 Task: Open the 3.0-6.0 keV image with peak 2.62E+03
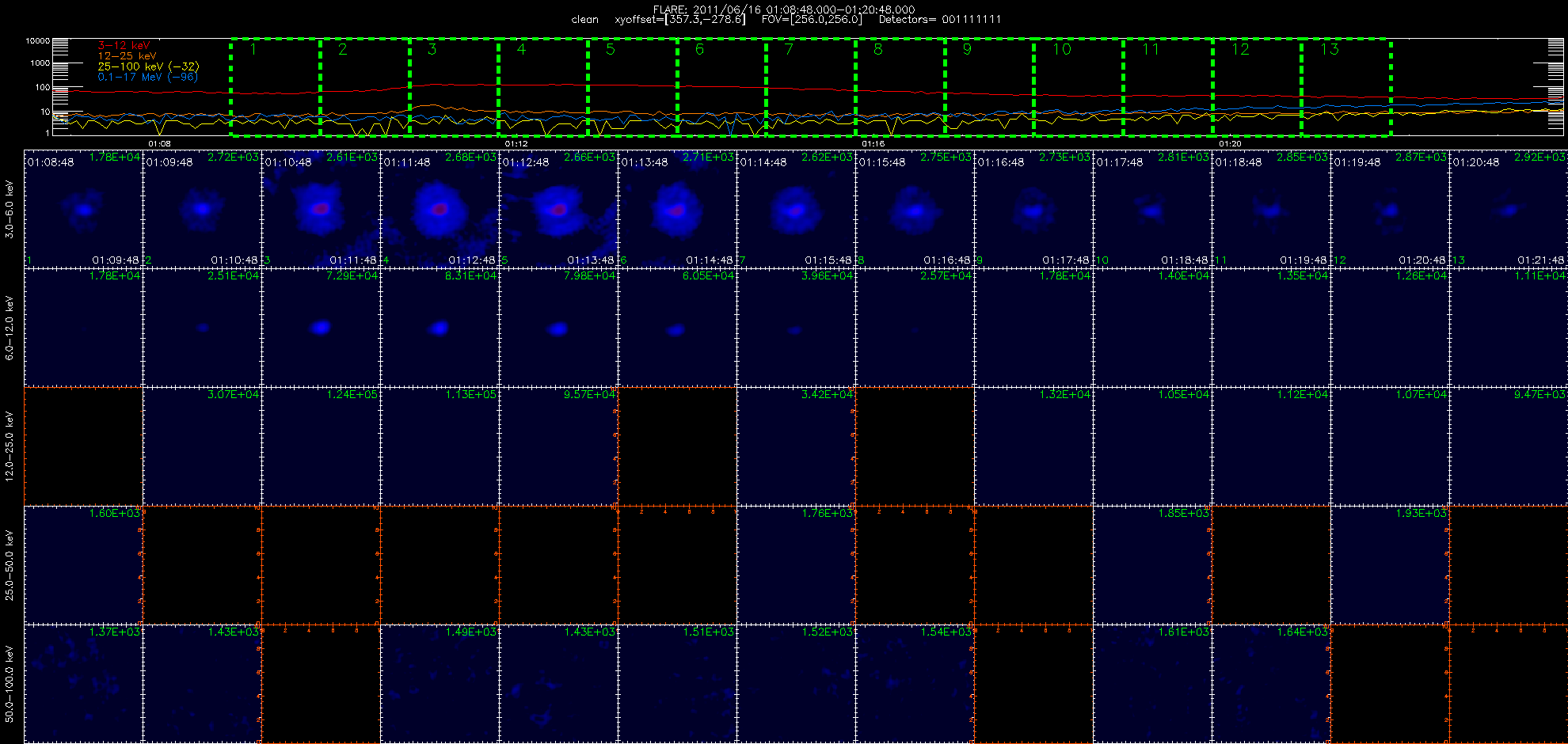(796, 209)
